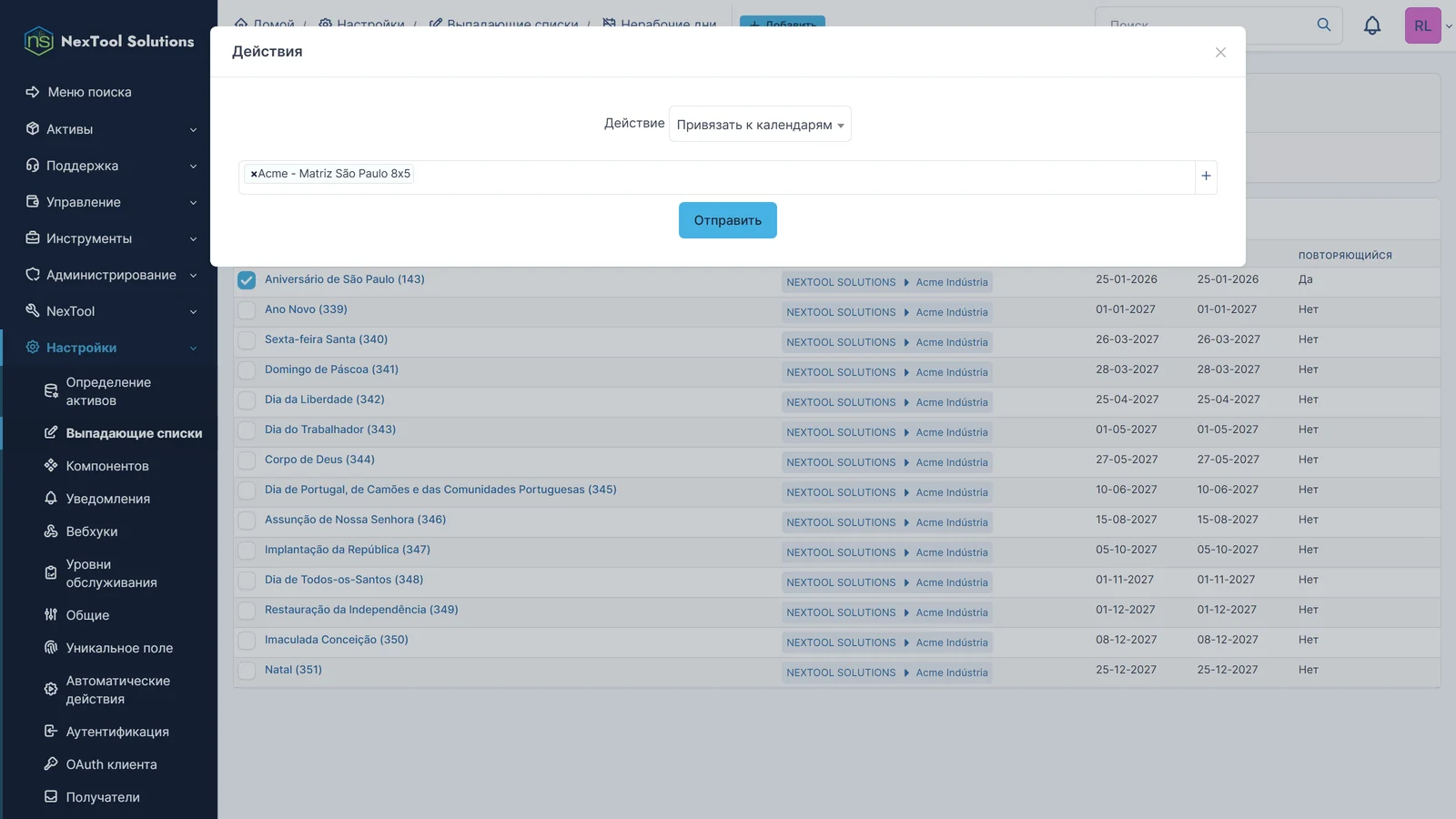Expand the Активы sidebar section

193,130
